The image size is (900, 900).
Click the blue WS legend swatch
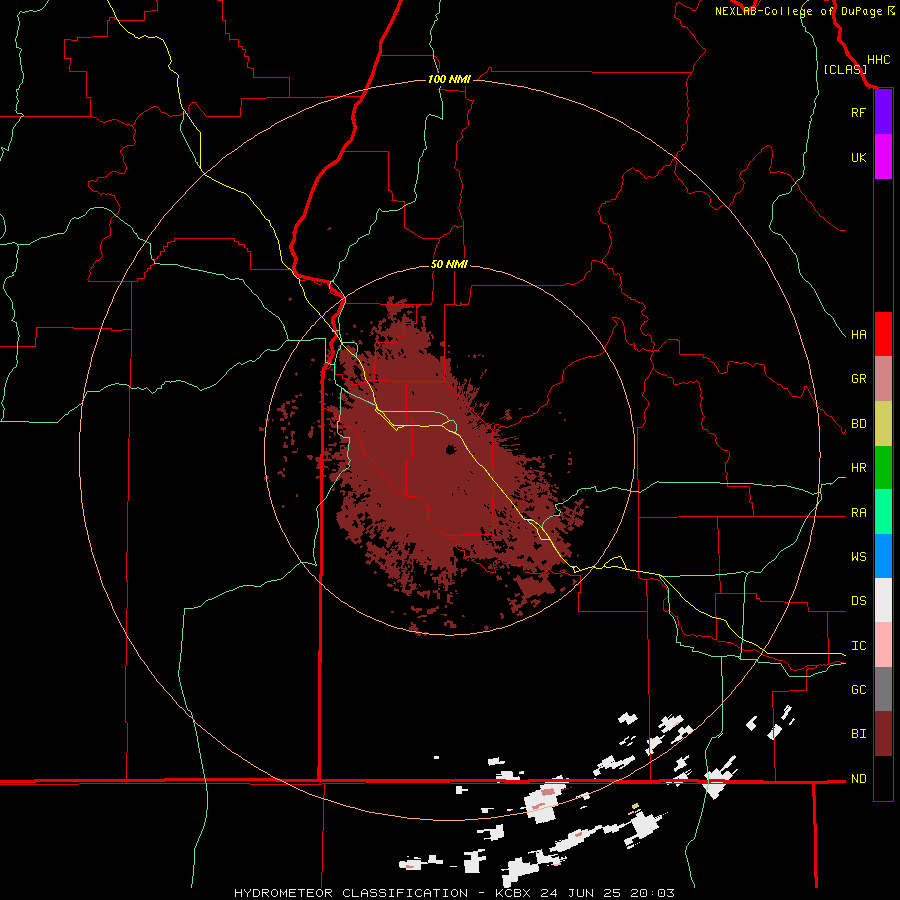point(883,556)
